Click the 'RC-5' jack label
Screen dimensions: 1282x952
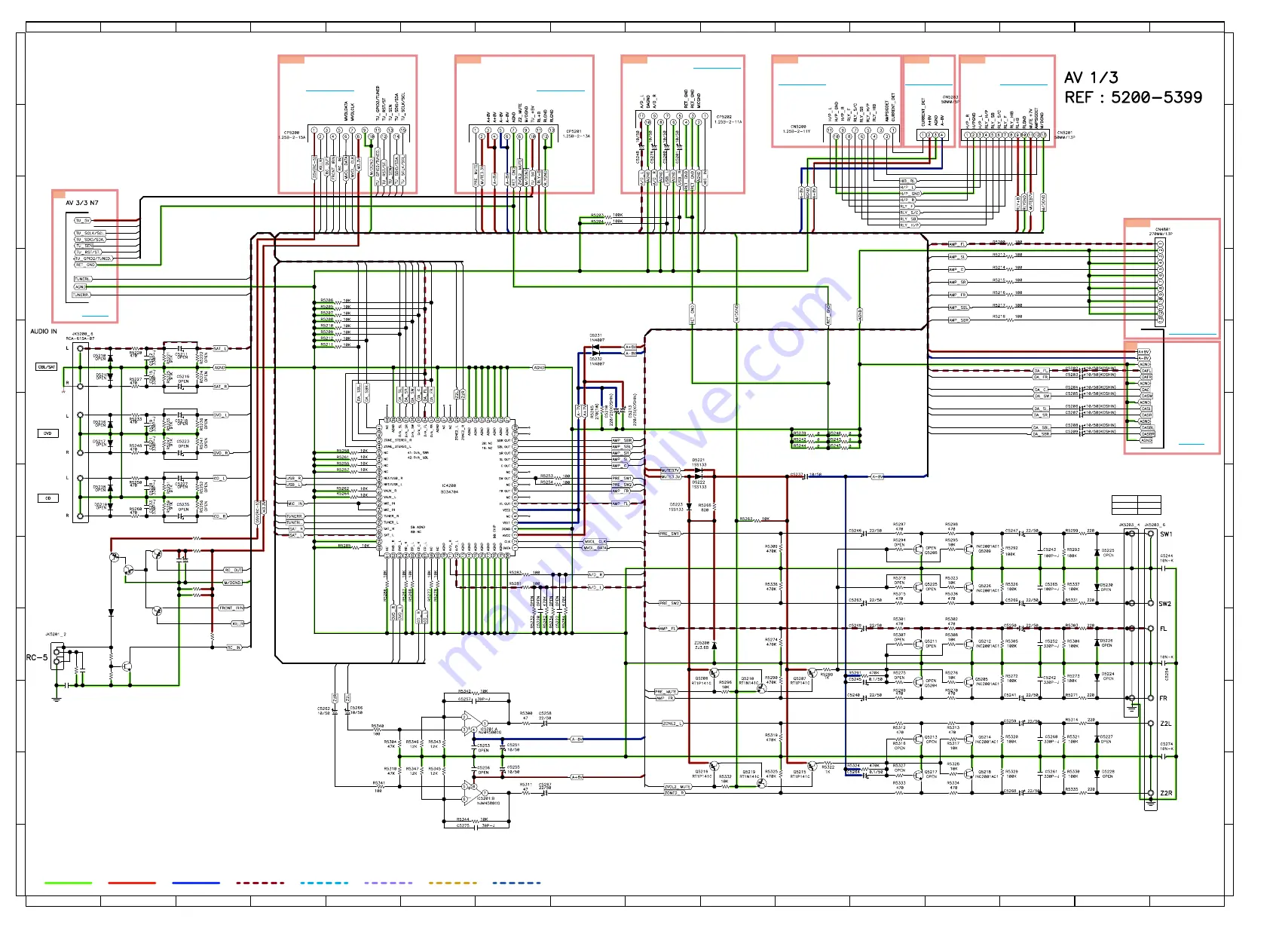point(36,657)
